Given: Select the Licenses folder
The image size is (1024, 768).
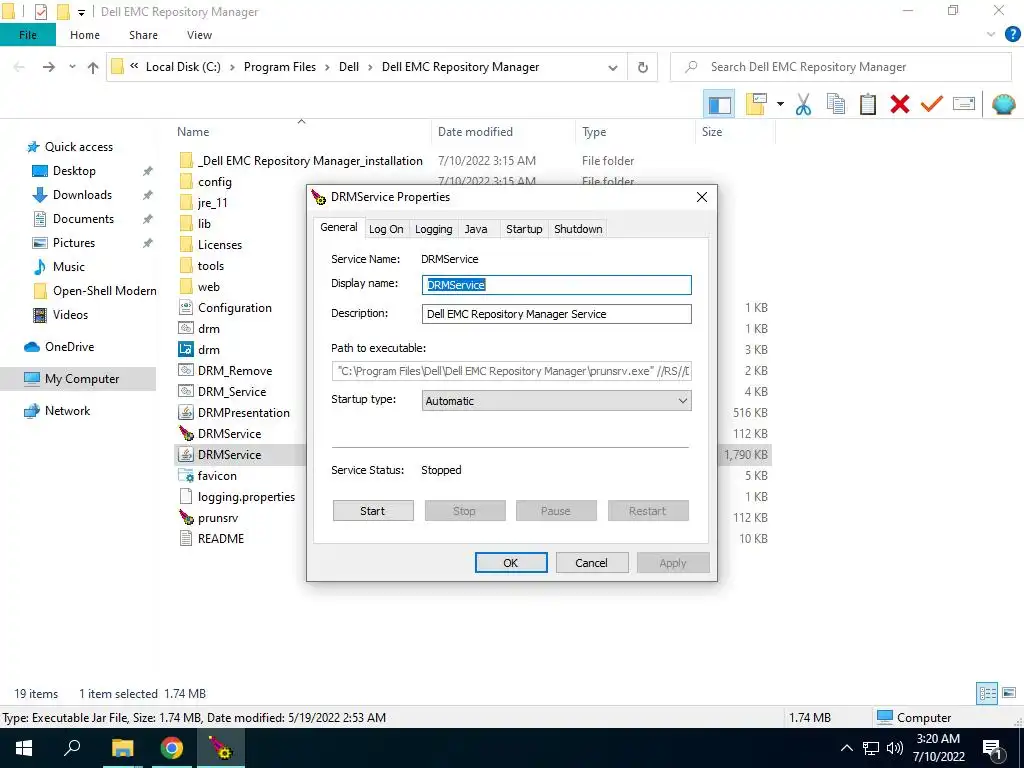Looking at the screenshot, I should [x=219, y=245].
